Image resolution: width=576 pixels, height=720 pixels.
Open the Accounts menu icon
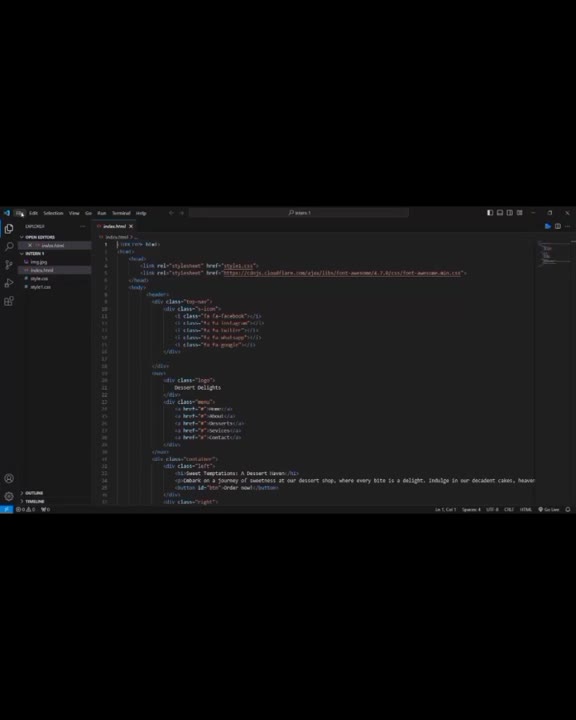point(9,478)
